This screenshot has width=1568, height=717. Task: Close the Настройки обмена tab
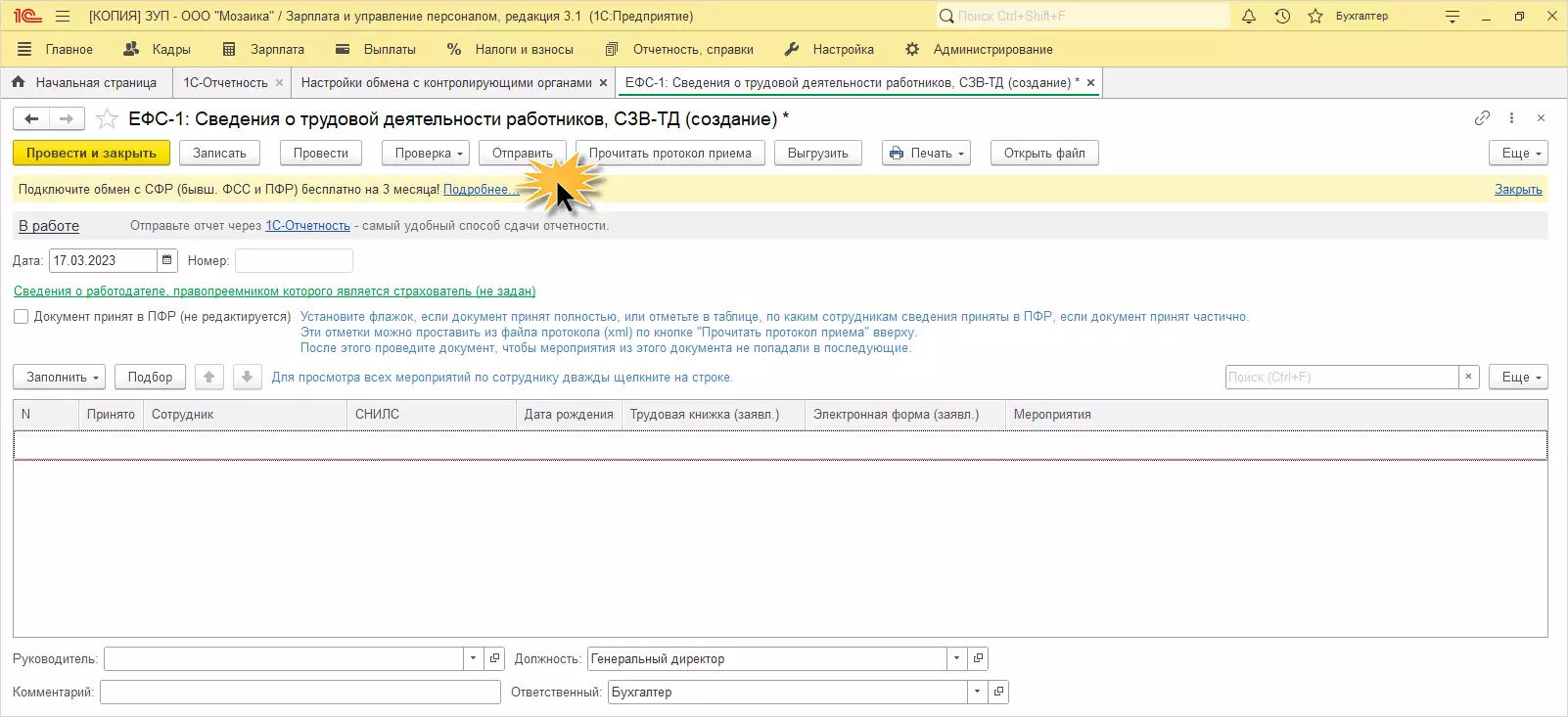click(603, 83)
